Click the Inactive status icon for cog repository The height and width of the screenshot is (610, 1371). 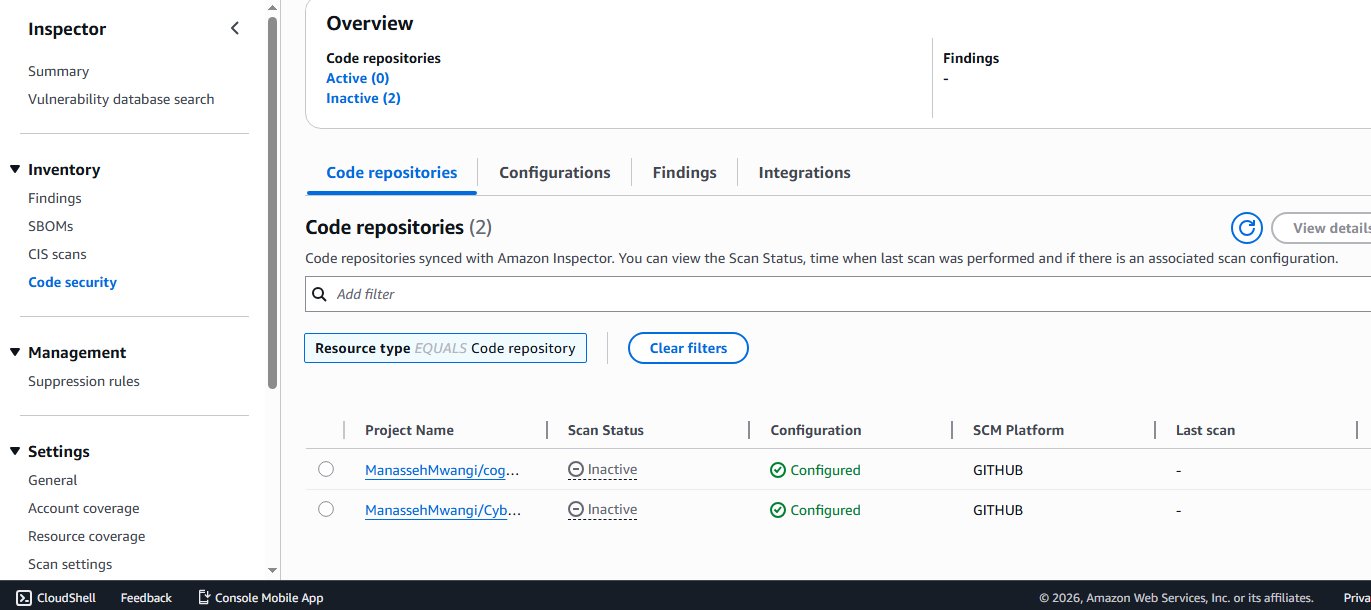pos(576,470)
